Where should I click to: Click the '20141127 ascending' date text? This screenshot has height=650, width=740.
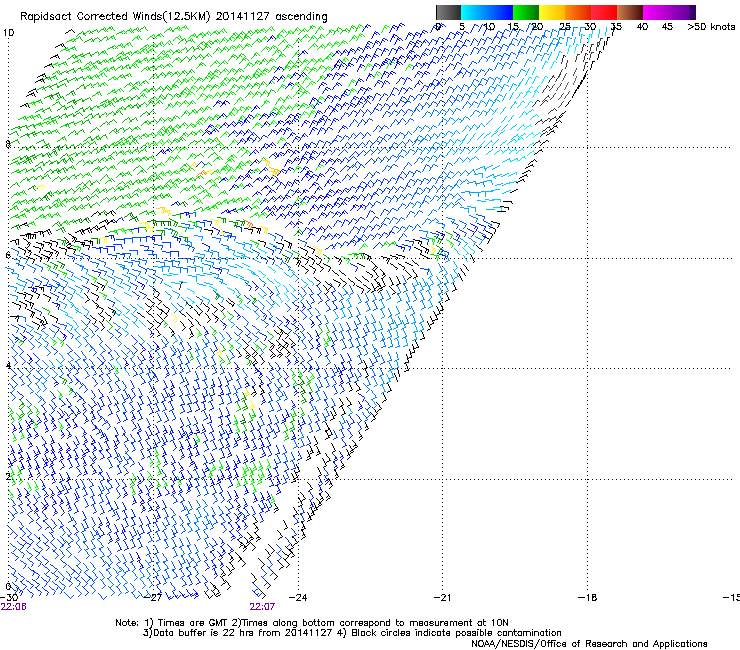271,16
